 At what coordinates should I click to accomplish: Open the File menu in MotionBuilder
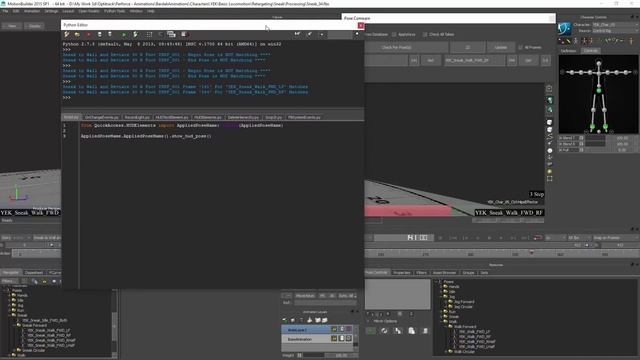(5, 11)
